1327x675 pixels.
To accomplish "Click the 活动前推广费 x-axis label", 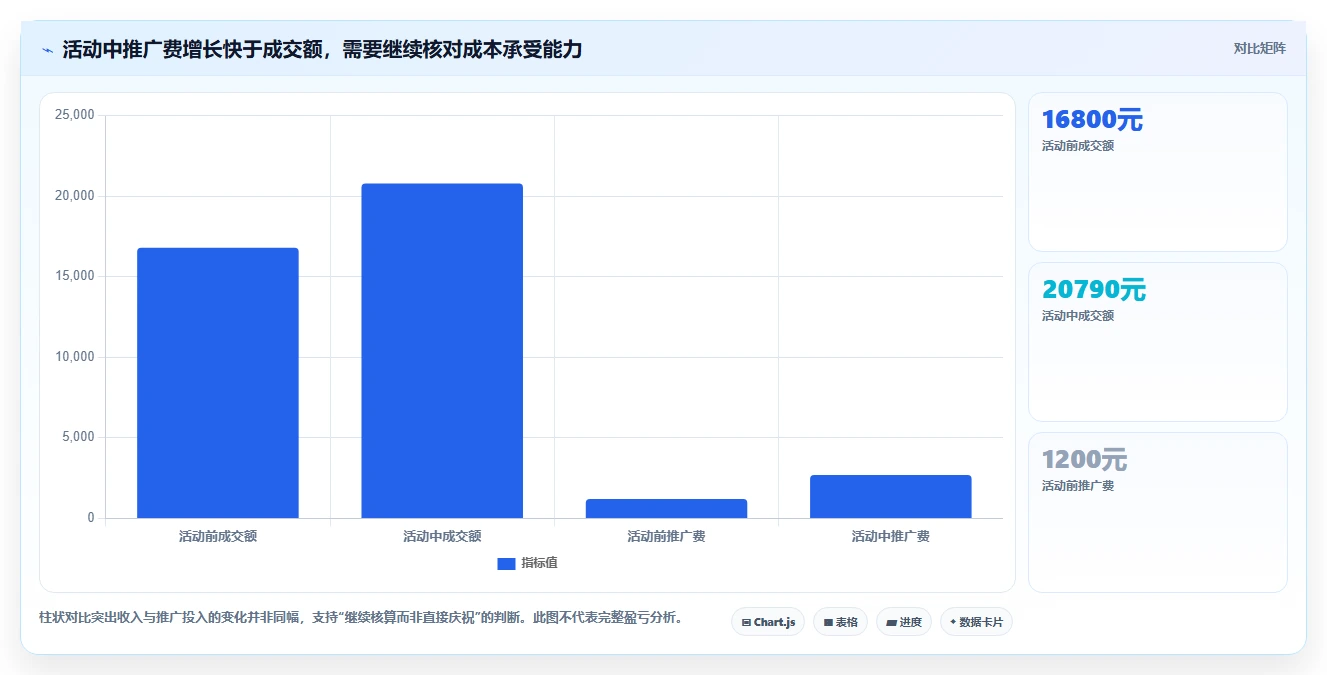I will click(x=666, y=536).
